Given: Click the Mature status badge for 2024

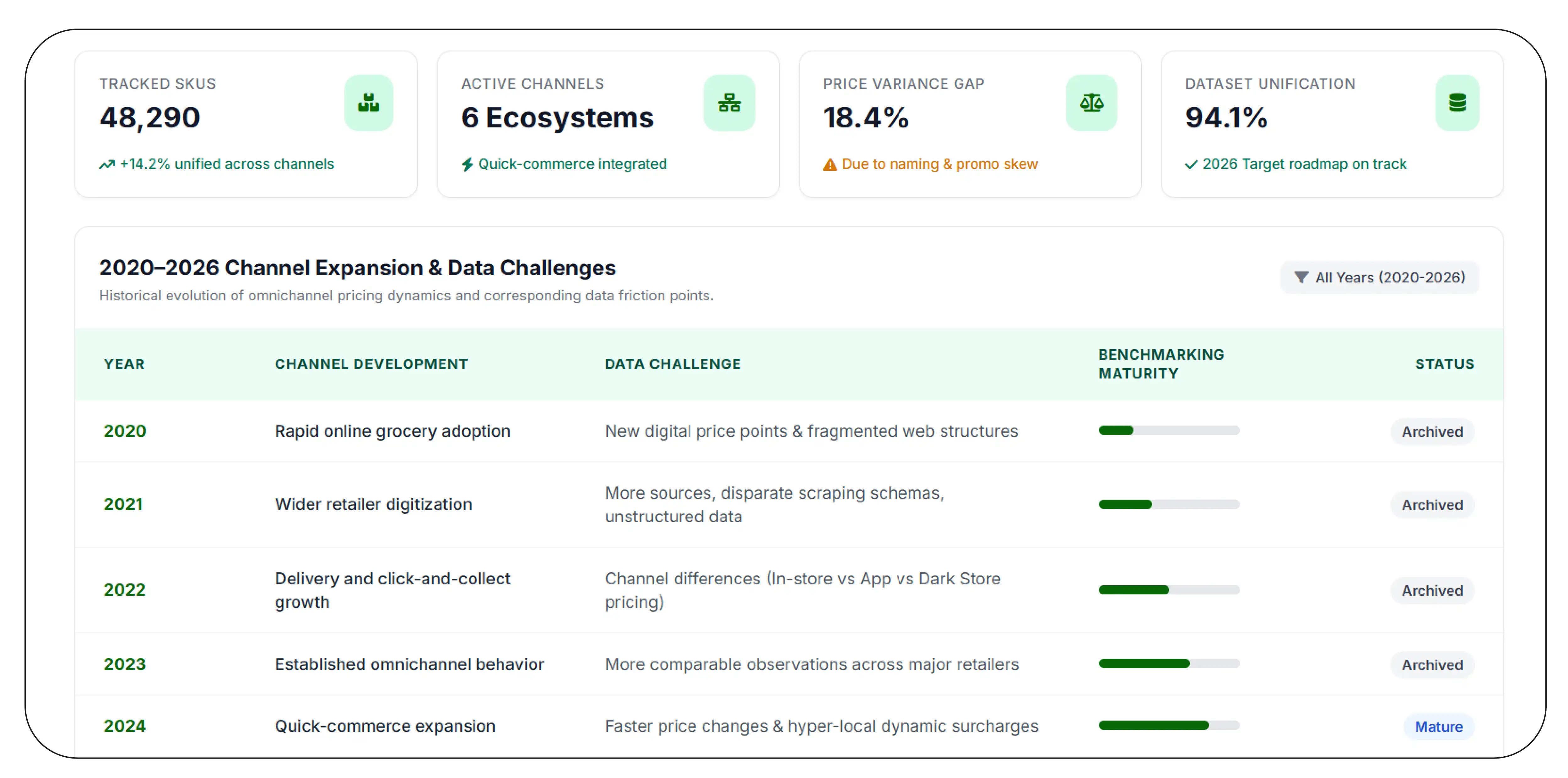Looking at the screenshot, I should [1438, 727].
